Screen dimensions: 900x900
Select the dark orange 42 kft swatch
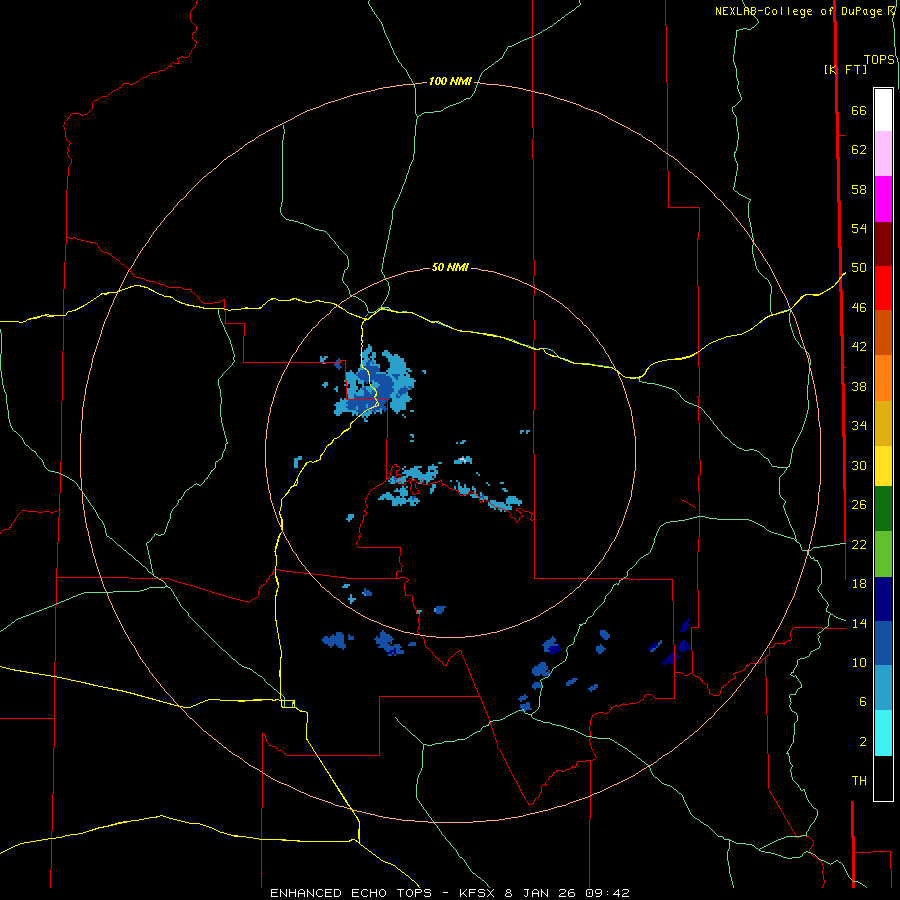pos(883,332)
